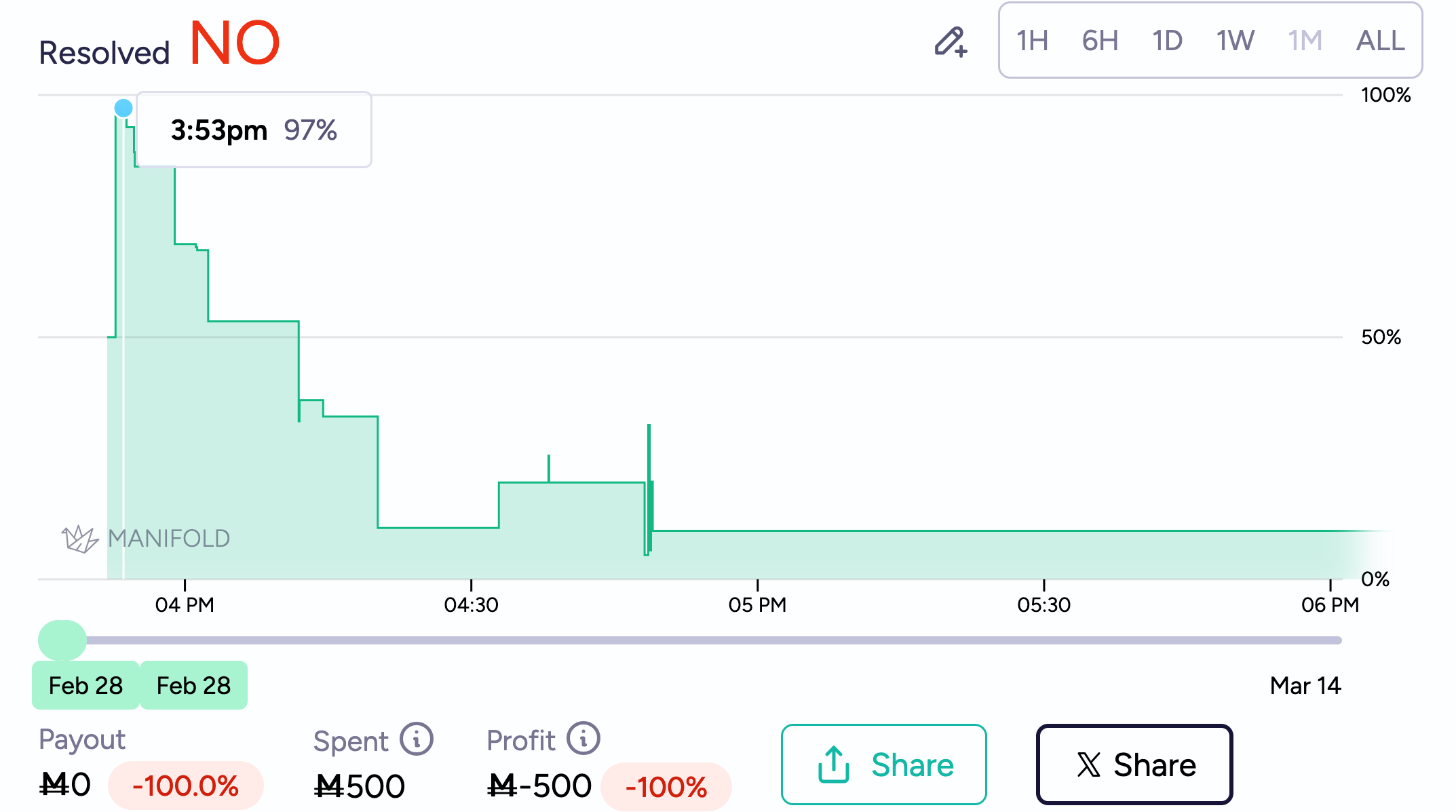Select the 1M time range

(1305, 41)
